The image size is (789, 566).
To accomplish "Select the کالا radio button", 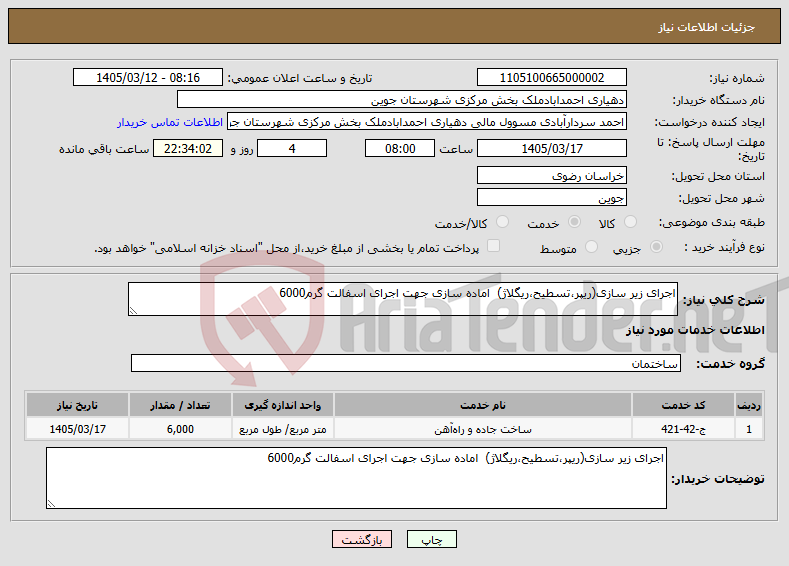I will 630,222.
